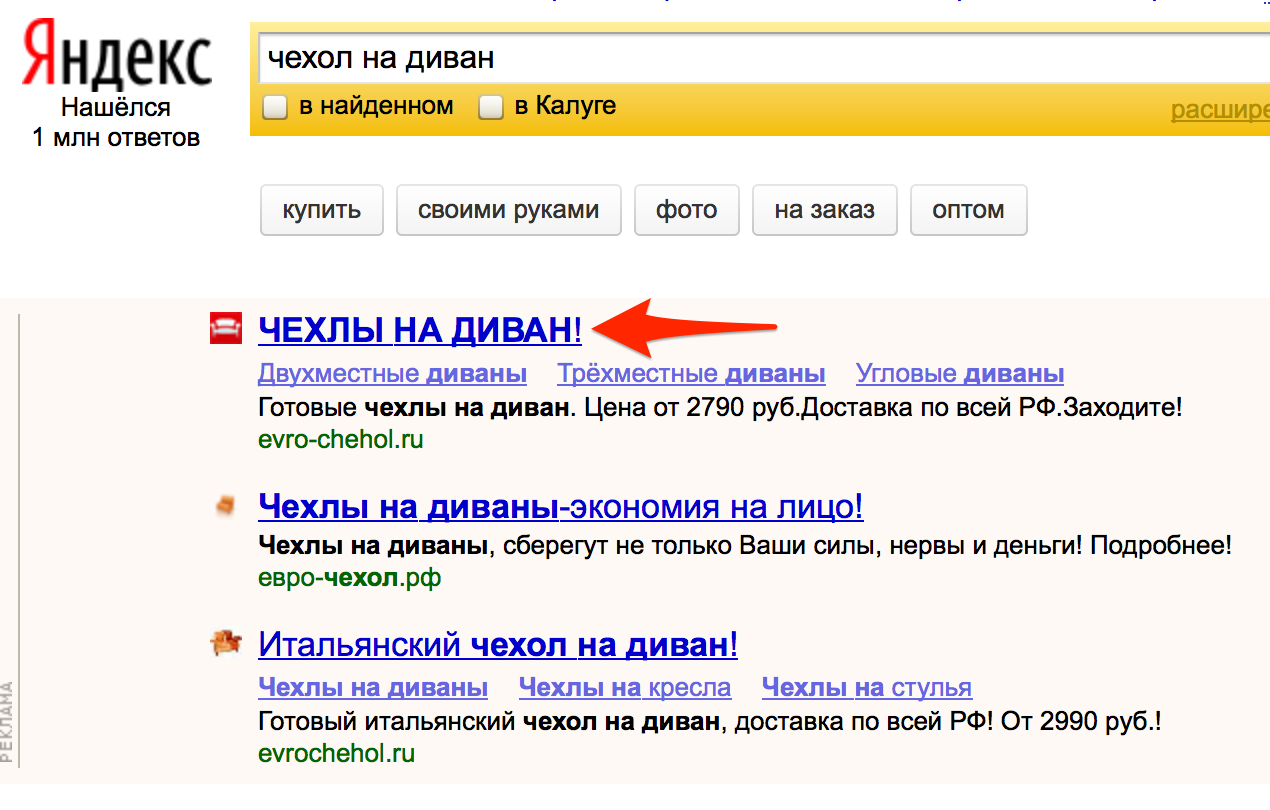The image size is (1270, 810).
Task: Follow the 'Двухместные диваны' sitelink
Action: pyautogui.click(x=392, y=374)
